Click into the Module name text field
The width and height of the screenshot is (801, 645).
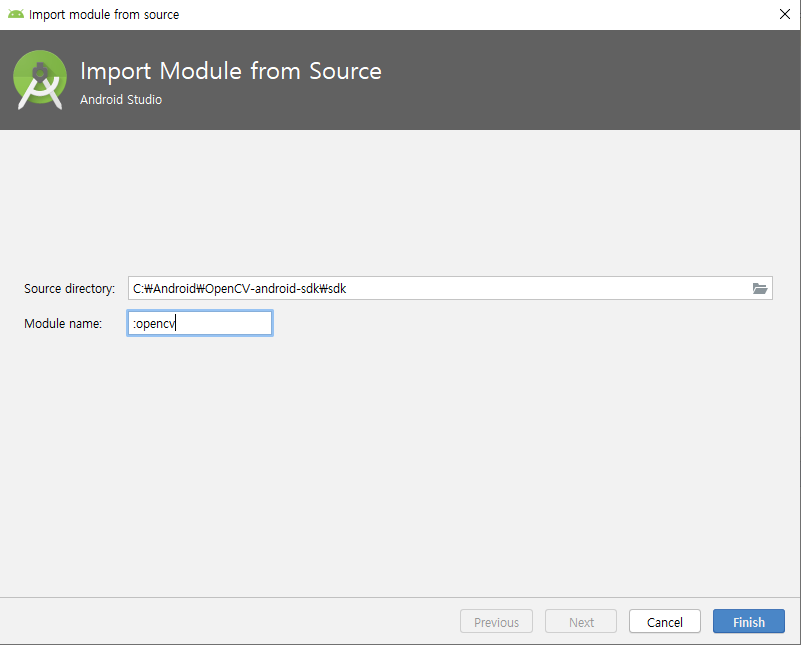coord(200,323)
